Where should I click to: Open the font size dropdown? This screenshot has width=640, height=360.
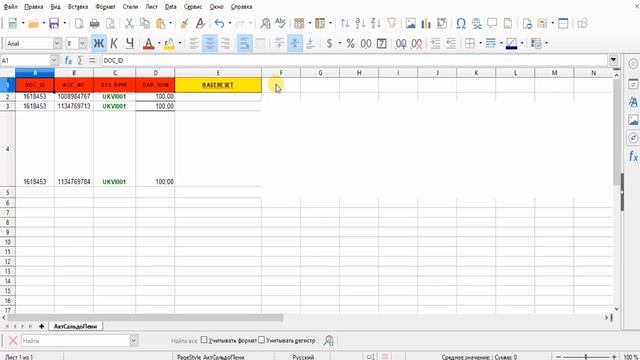point(83,43)
